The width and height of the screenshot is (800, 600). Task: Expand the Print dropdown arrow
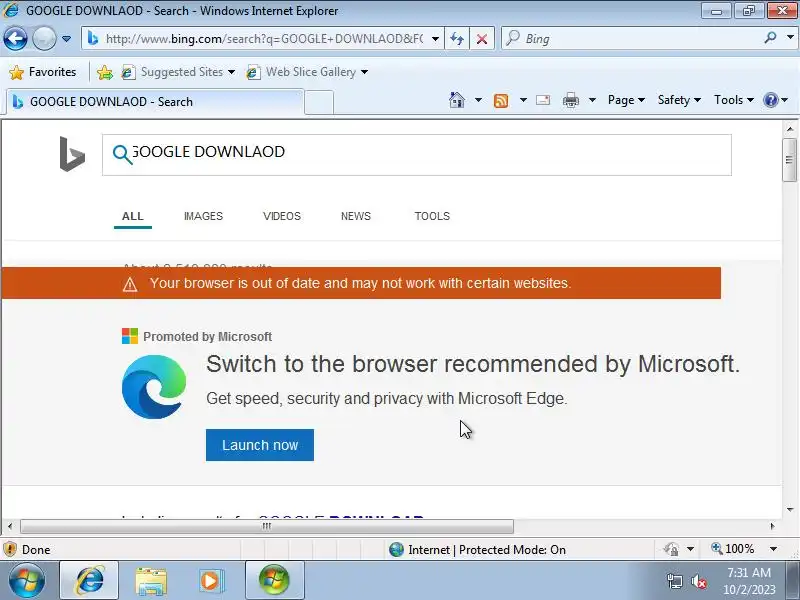[592, 100]
